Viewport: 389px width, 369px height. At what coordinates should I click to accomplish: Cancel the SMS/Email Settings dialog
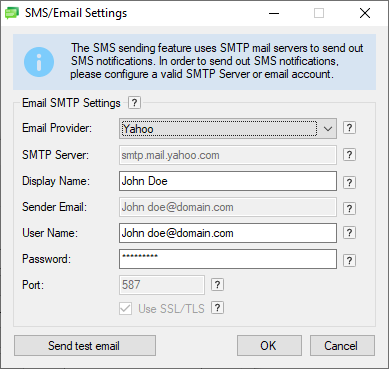click(x=342, y=346)
